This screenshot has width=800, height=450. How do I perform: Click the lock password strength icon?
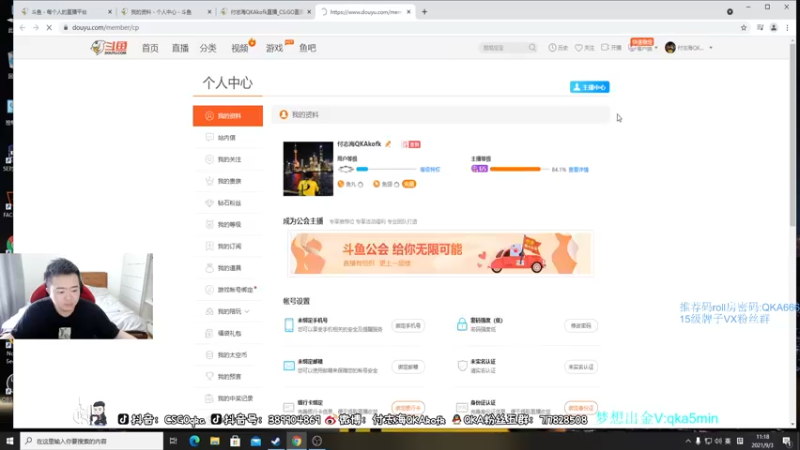click(x=462, y=324)
